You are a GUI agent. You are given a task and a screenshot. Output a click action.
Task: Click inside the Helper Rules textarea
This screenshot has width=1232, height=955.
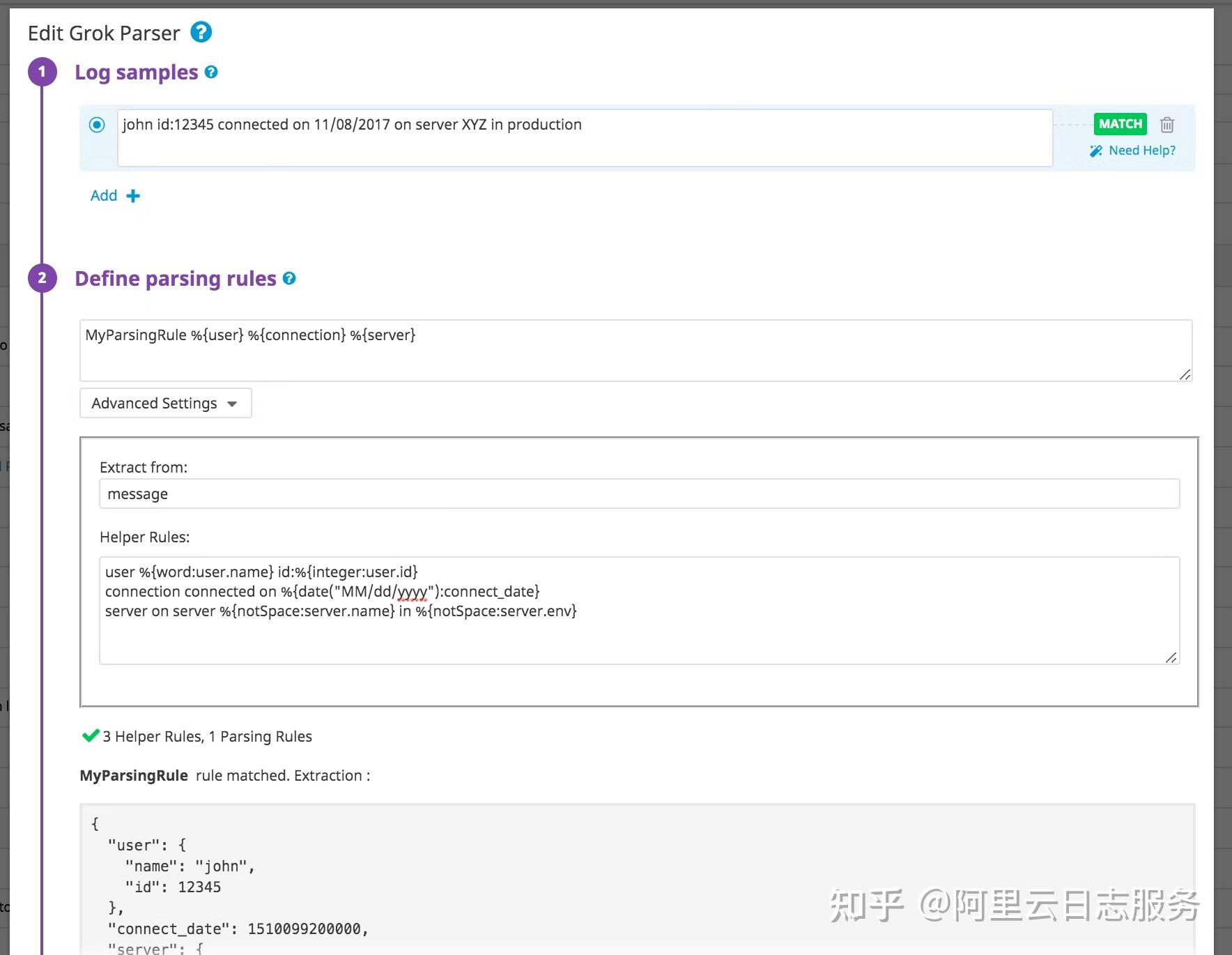[x=627, y=610]
